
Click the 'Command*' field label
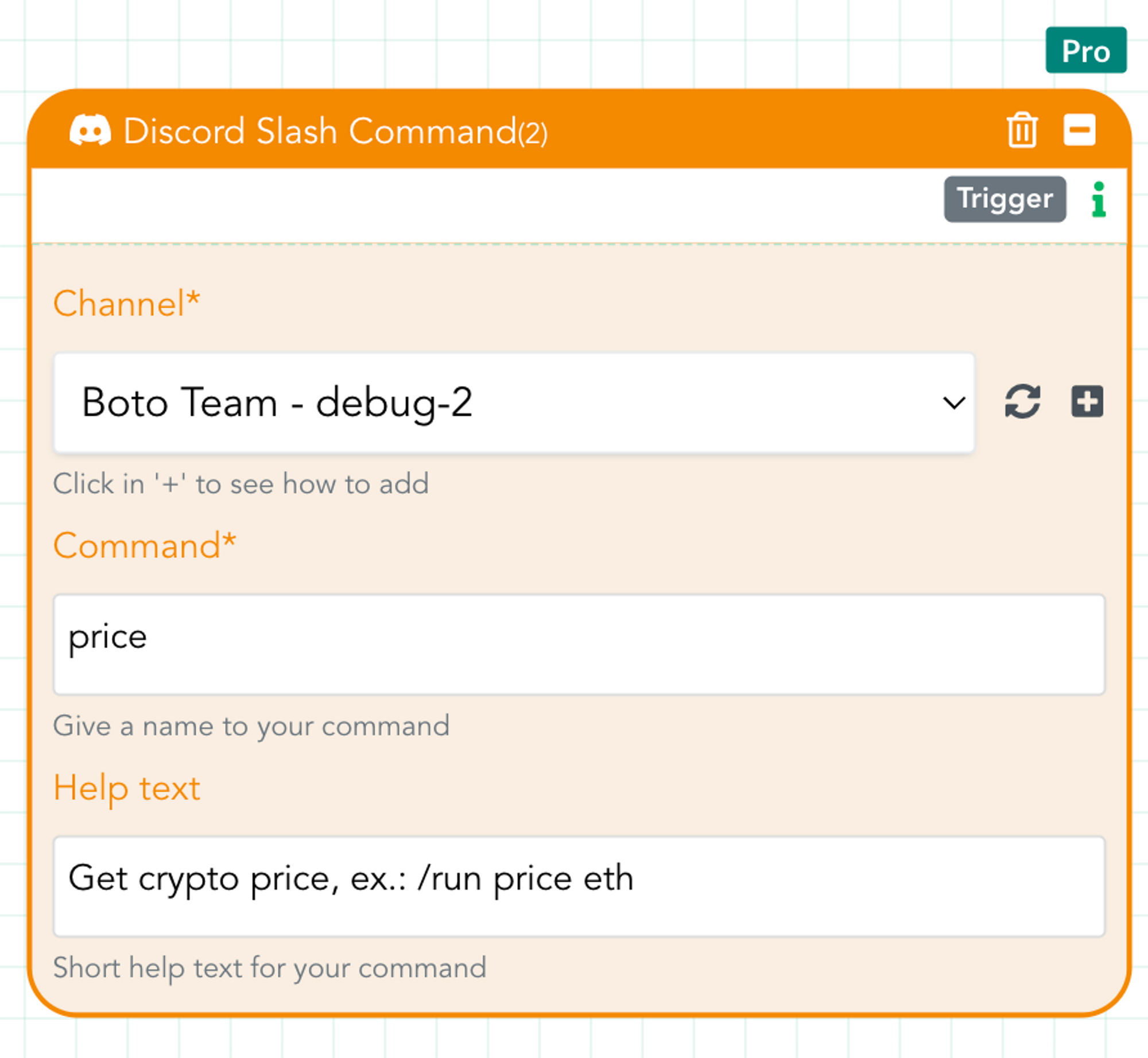[x=145, y=545]
